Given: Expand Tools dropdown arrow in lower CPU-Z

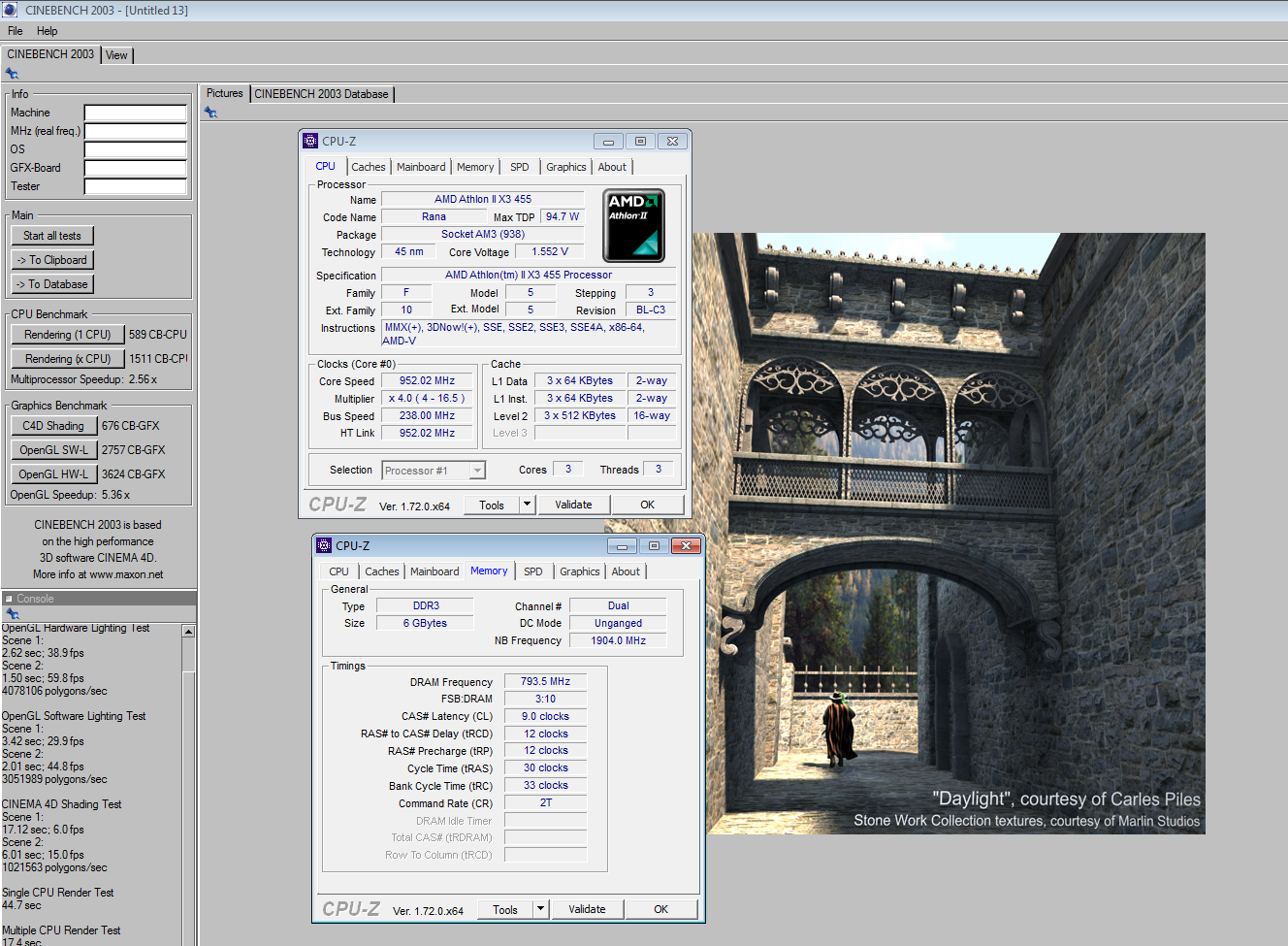Looking at the screenshot, I should 540,909.
